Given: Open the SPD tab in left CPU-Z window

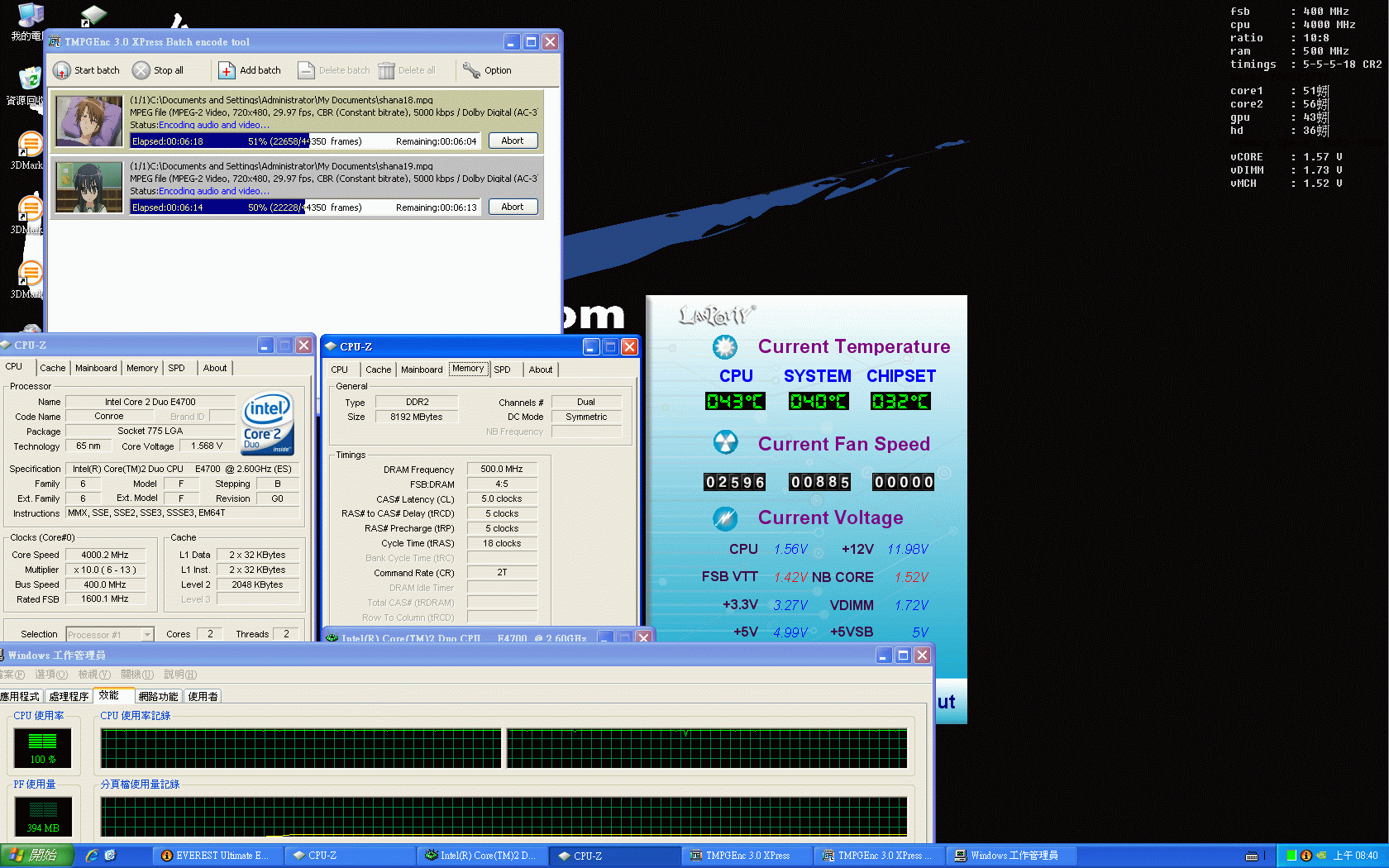Looking at the screenshot, I should tap(177, 368).
